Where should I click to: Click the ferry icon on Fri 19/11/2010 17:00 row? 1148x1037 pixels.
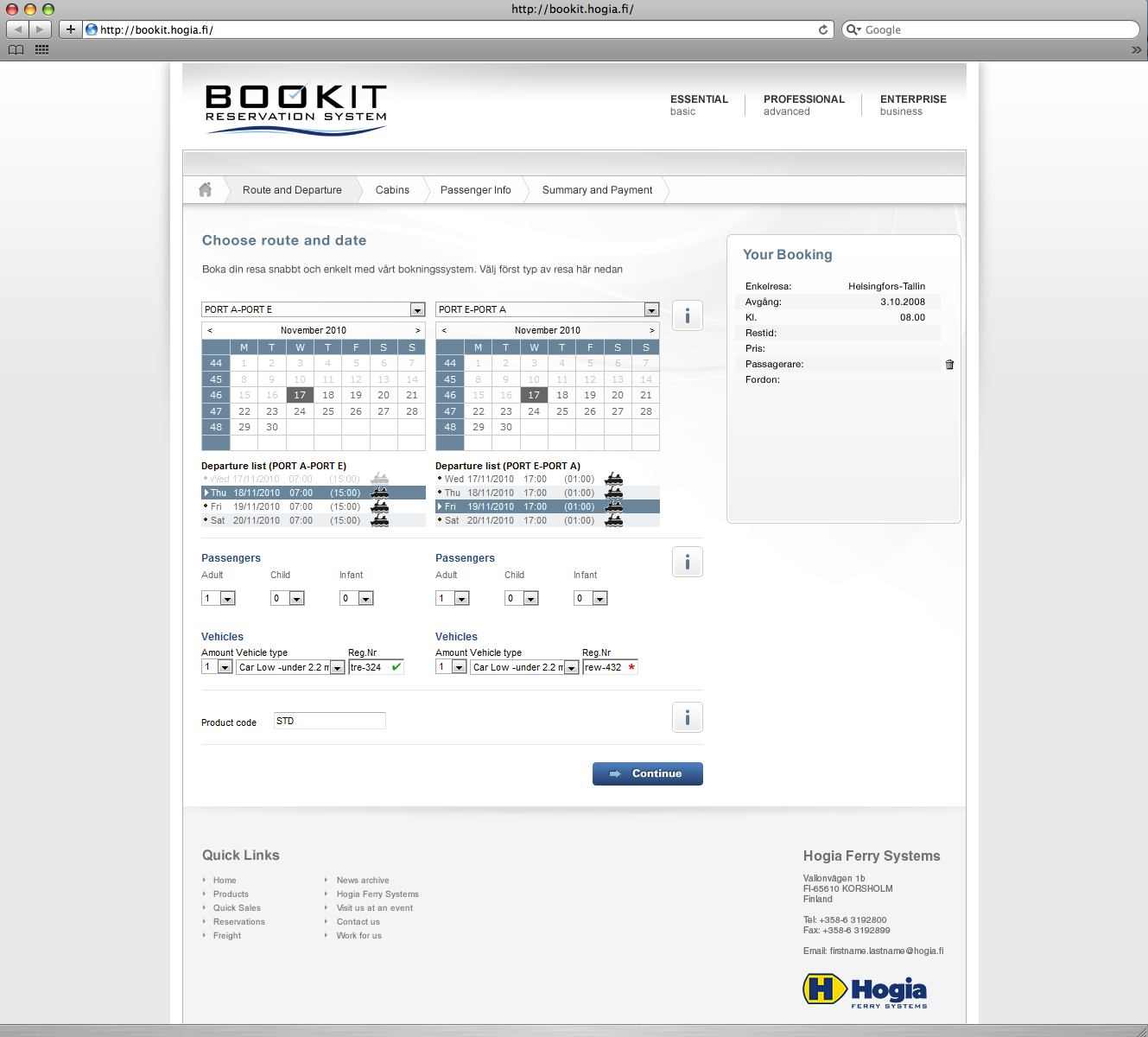(613, 506)
